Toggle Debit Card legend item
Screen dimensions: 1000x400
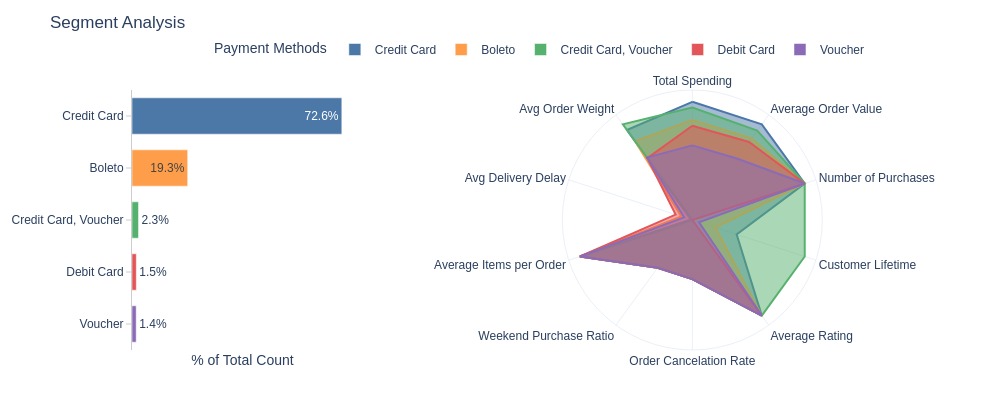pos(733,50)
